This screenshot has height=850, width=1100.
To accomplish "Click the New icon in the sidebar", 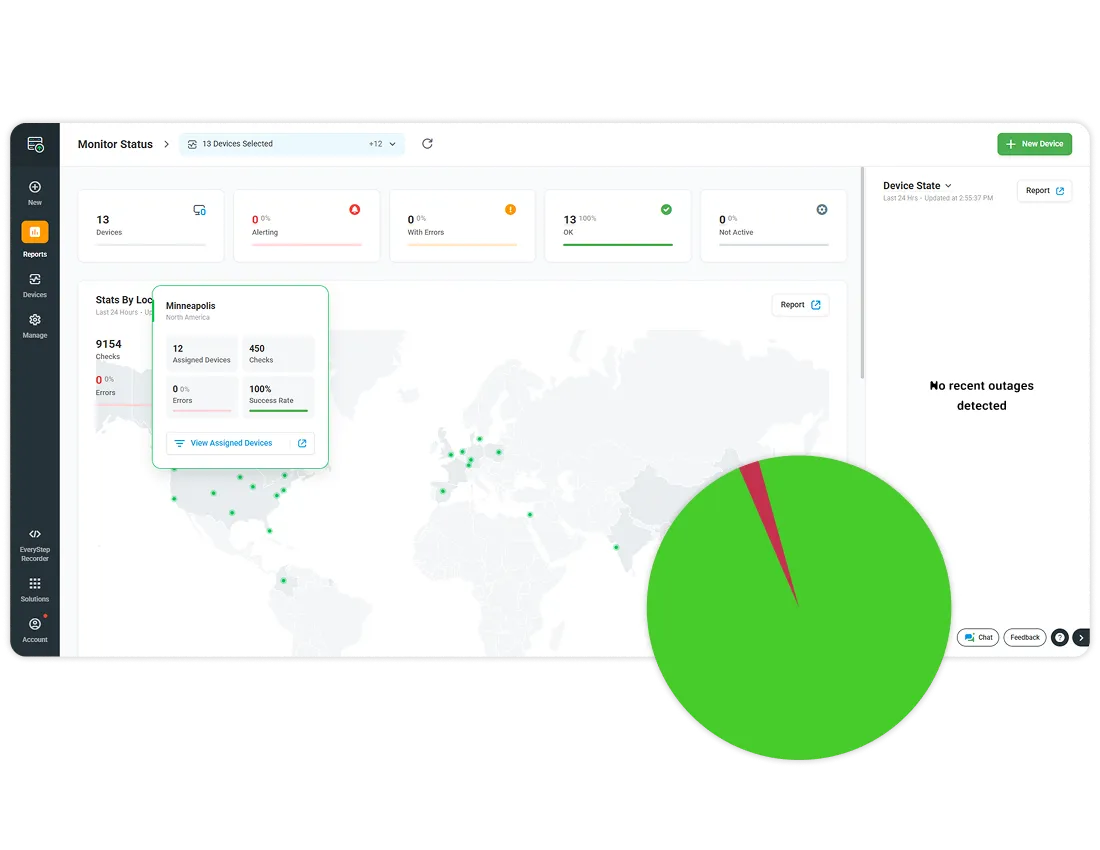I will tap(35, 188).
